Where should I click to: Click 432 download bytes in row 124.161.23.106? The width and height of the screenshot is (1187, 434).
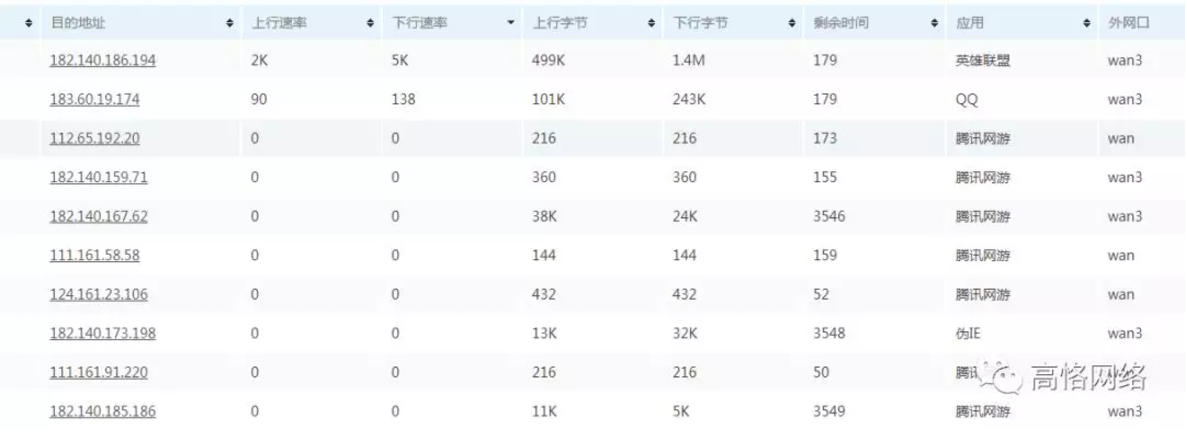[684, 295]
